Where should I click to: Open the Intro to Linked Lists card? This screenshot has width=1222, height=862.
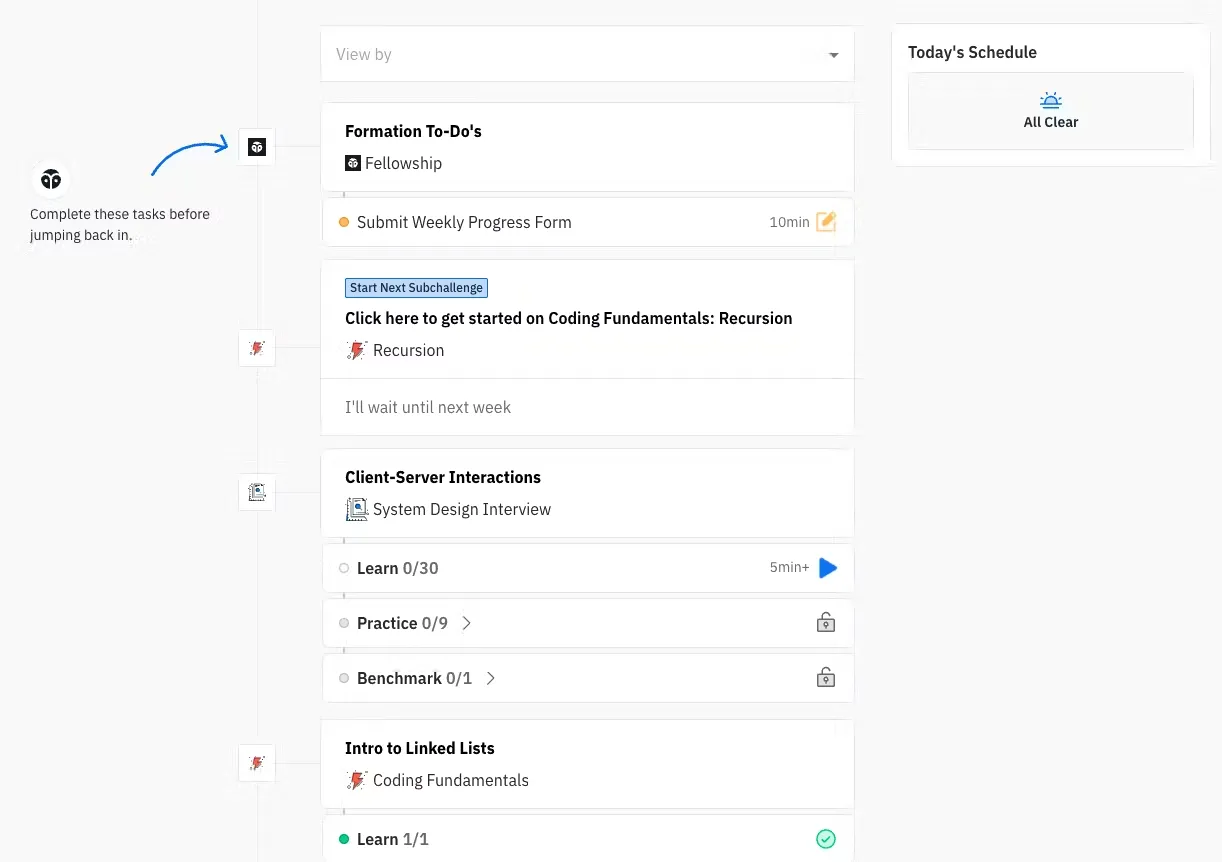[420, 748]
